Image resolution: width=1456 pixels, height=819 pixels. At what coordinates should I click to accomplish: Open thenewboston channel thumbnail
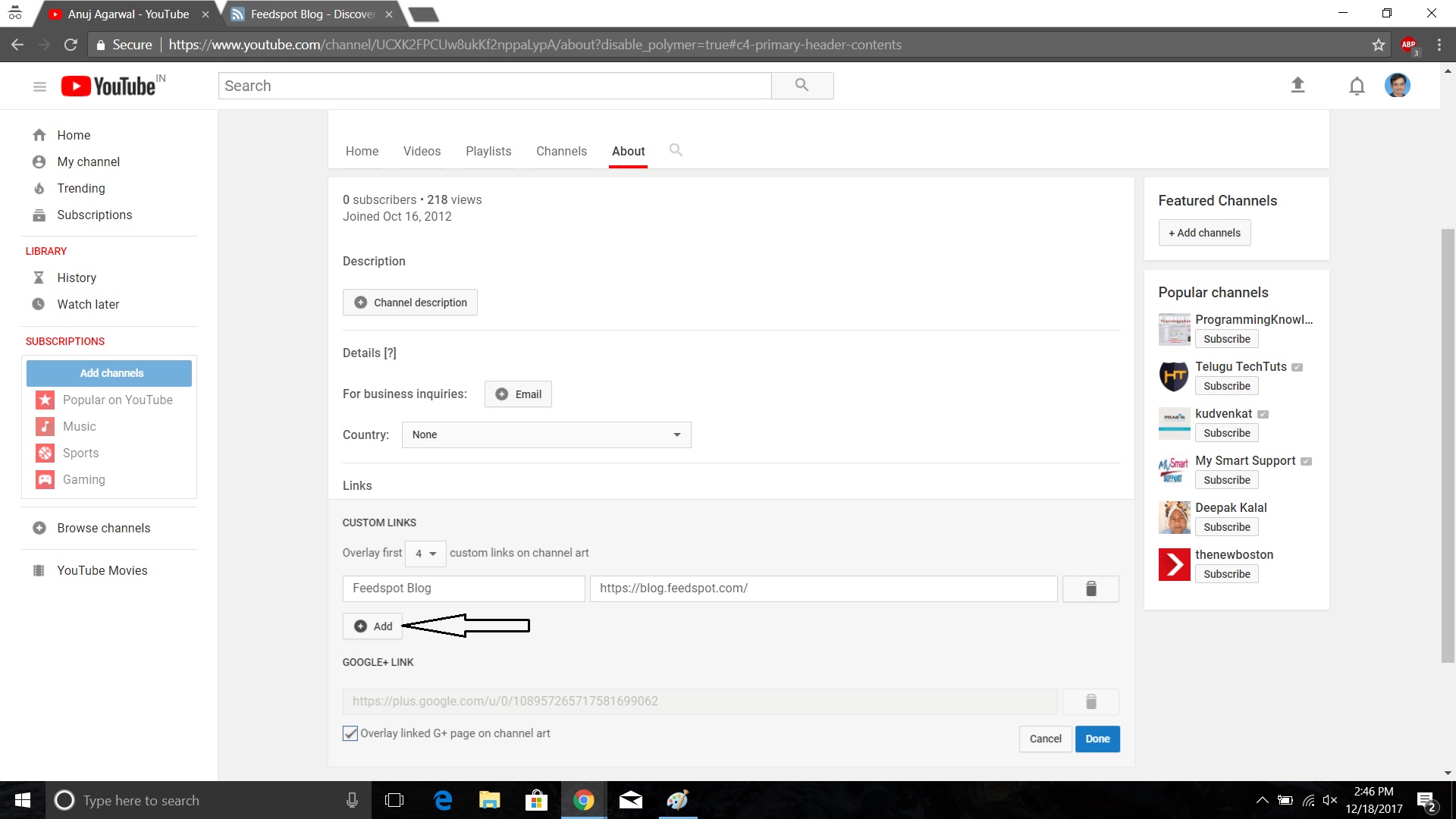click(x=1174, y=564)
